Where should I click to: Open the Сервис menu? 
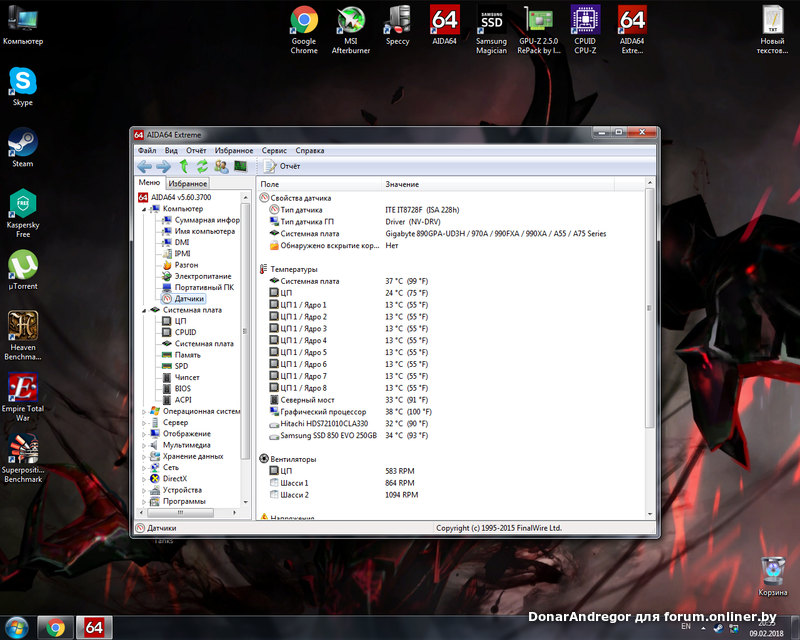(x=274, y=150)
